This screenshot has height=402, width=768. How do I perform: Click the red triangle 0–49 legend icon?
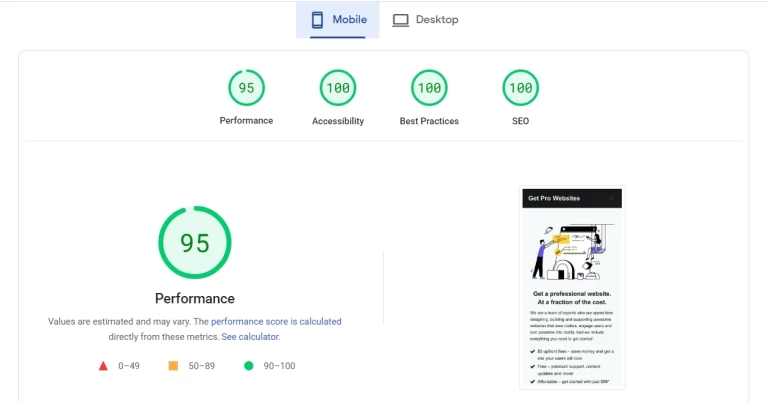[x=103, y=366]
